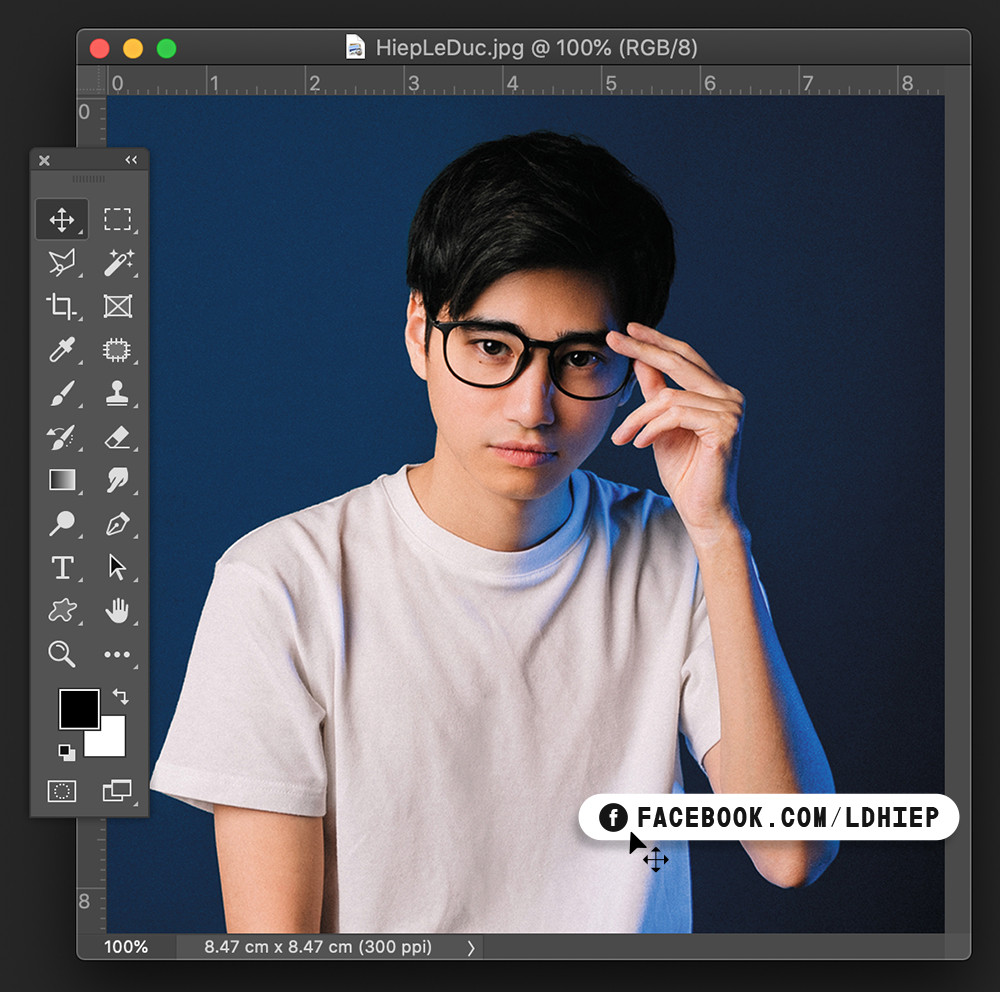Select the Eyedropper tool
Image resolution: width=1000 pixels, height=992 pixels.
pos(62,350)
